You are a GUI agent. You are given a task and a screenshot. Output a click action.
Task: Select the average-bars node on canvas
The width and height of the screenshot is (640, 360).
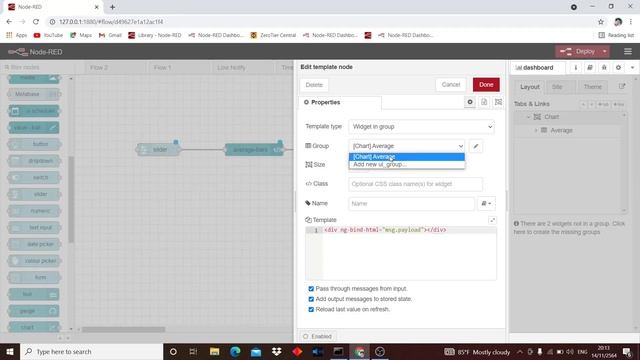[x=254, y=150]
